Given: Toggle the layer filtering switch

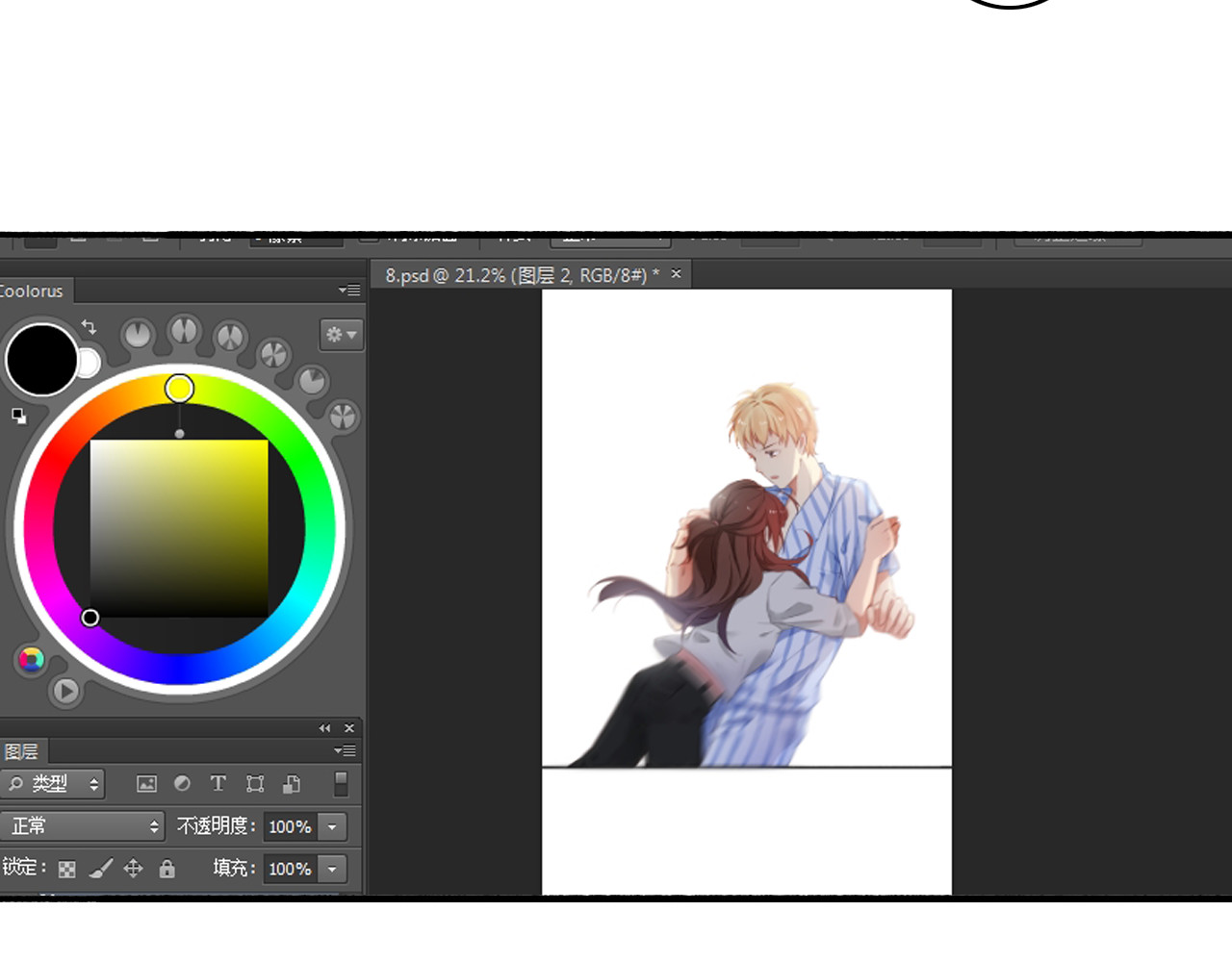Looking at the screenshot, I should [x=341, y=784].
